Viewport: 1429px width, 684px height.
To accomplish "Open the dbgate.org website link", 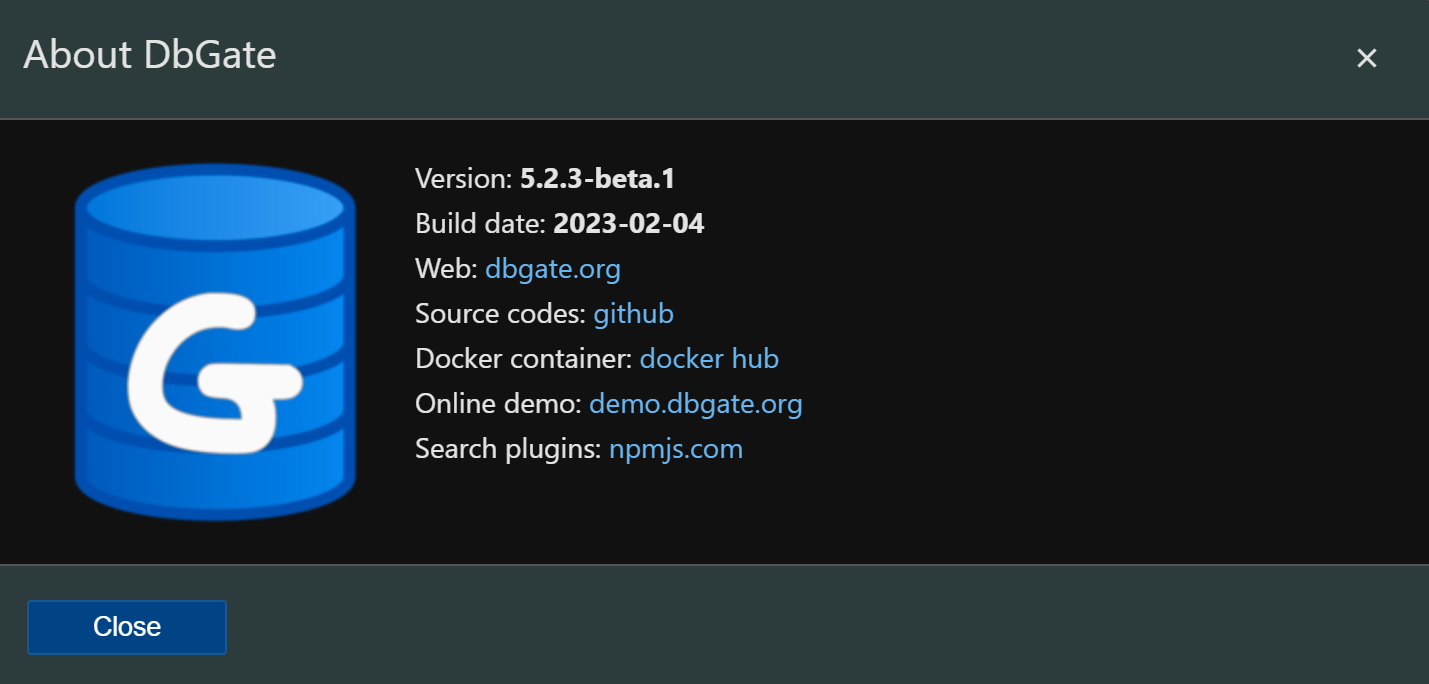I will coord(552,268).
